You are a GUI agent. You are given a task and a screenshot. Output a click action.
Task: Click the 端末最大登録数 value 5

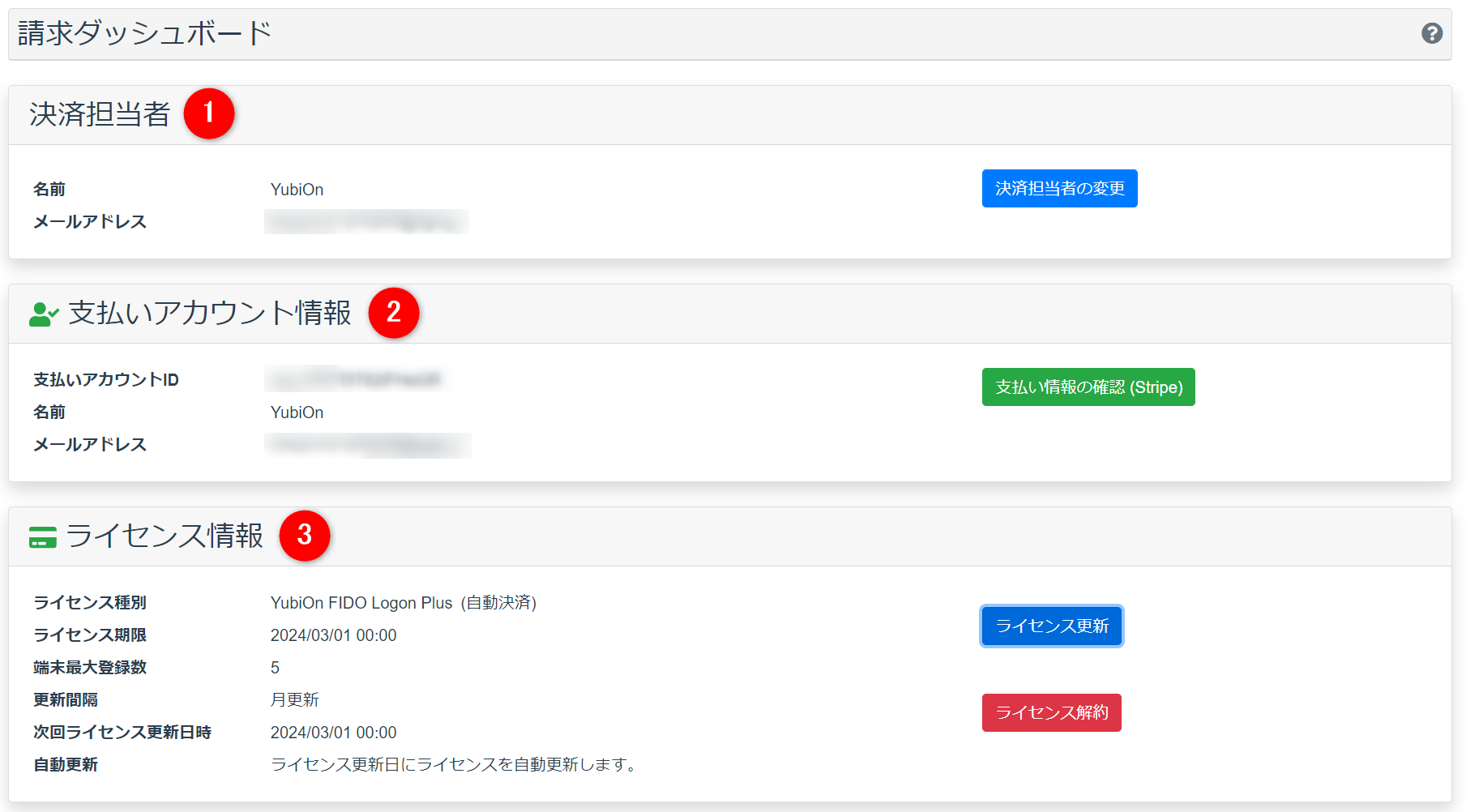coord(275,668)
